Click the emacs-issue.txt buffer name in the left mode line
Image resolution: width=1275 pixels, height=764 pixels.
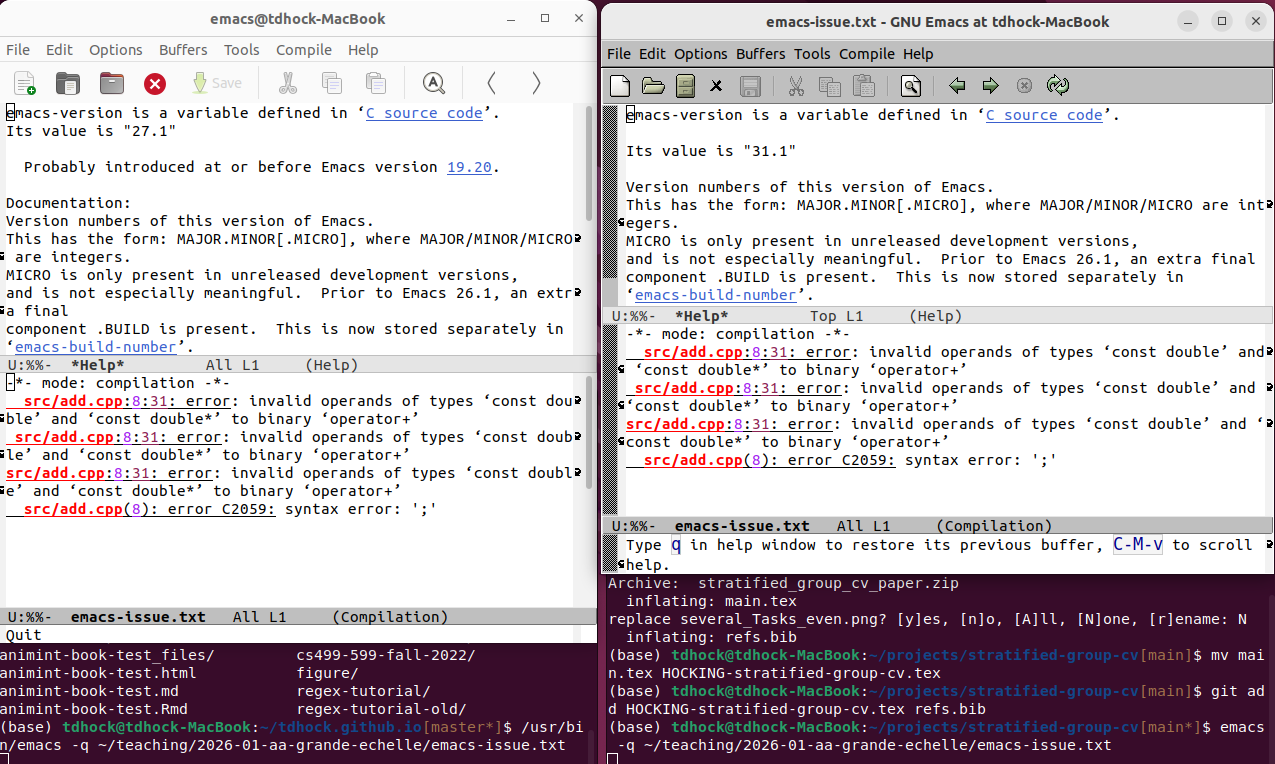point(138,617)
